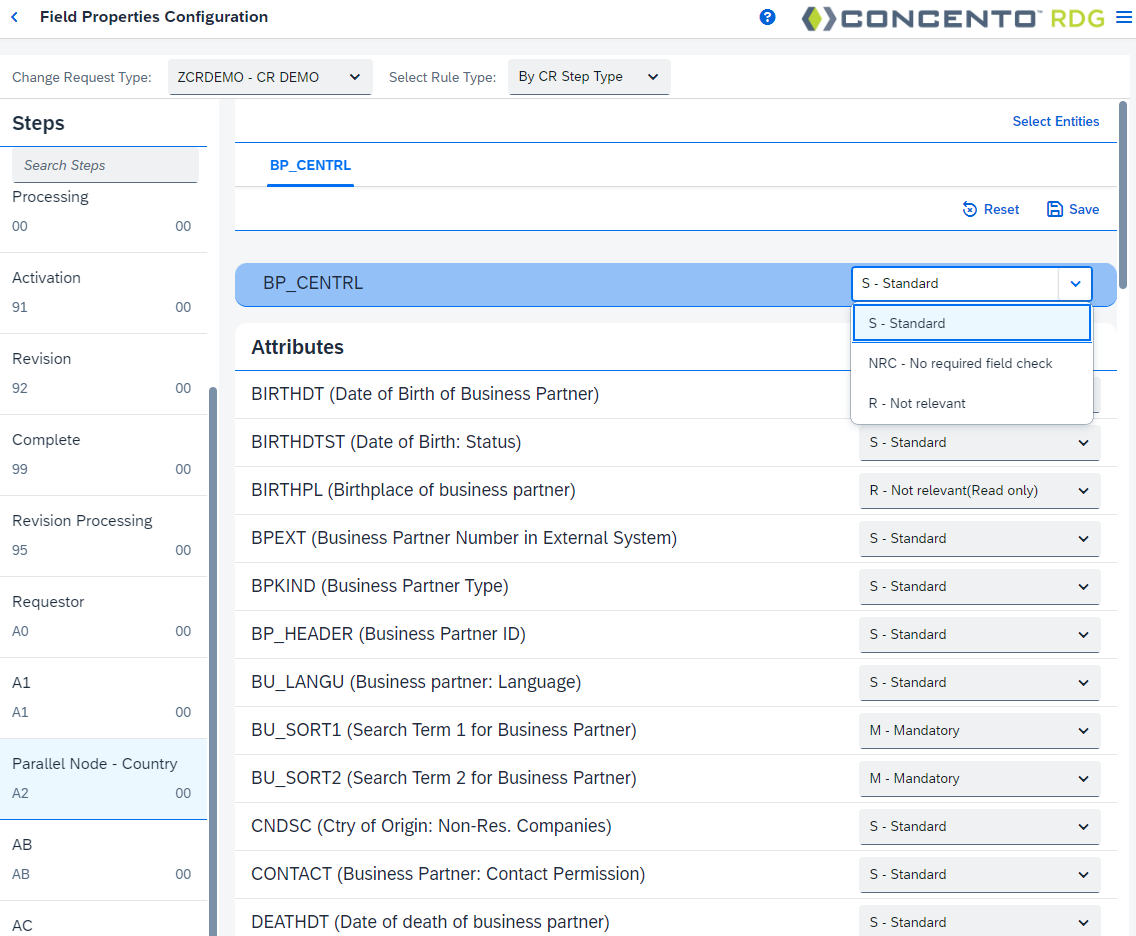This screenshot has width=1136, height=936.
Task: Open the BIRTHPL property dropdown
Action: click(980, 490)
